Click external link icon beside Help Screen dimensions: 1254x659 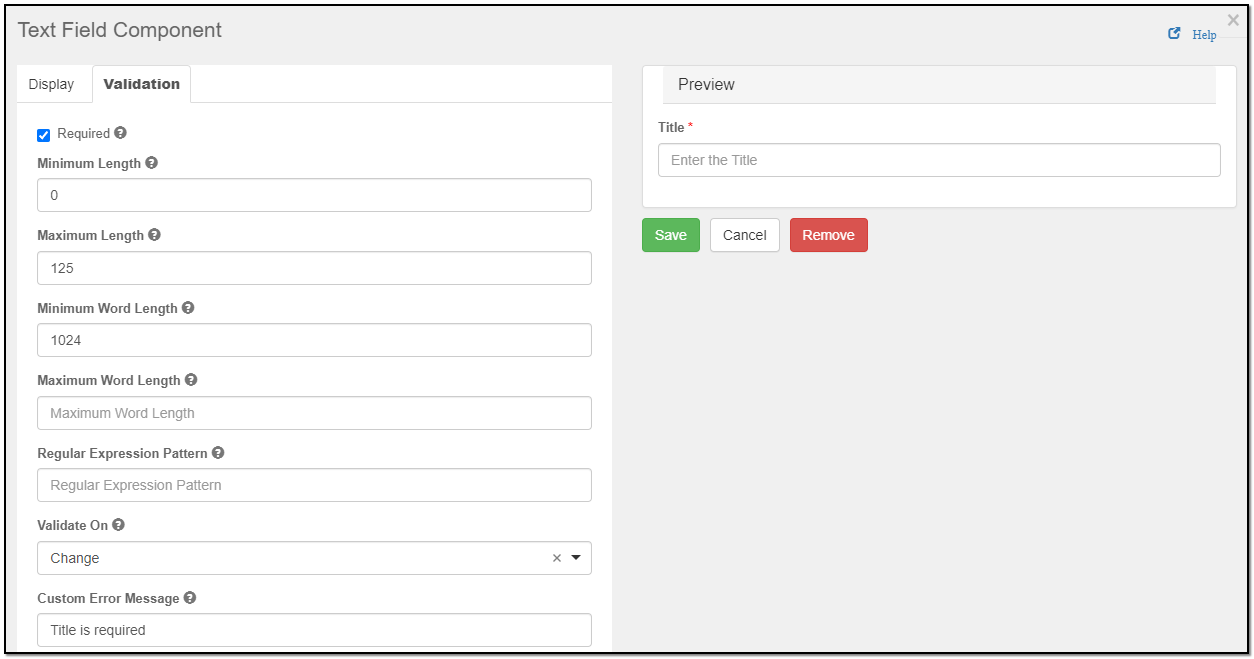1175,34
